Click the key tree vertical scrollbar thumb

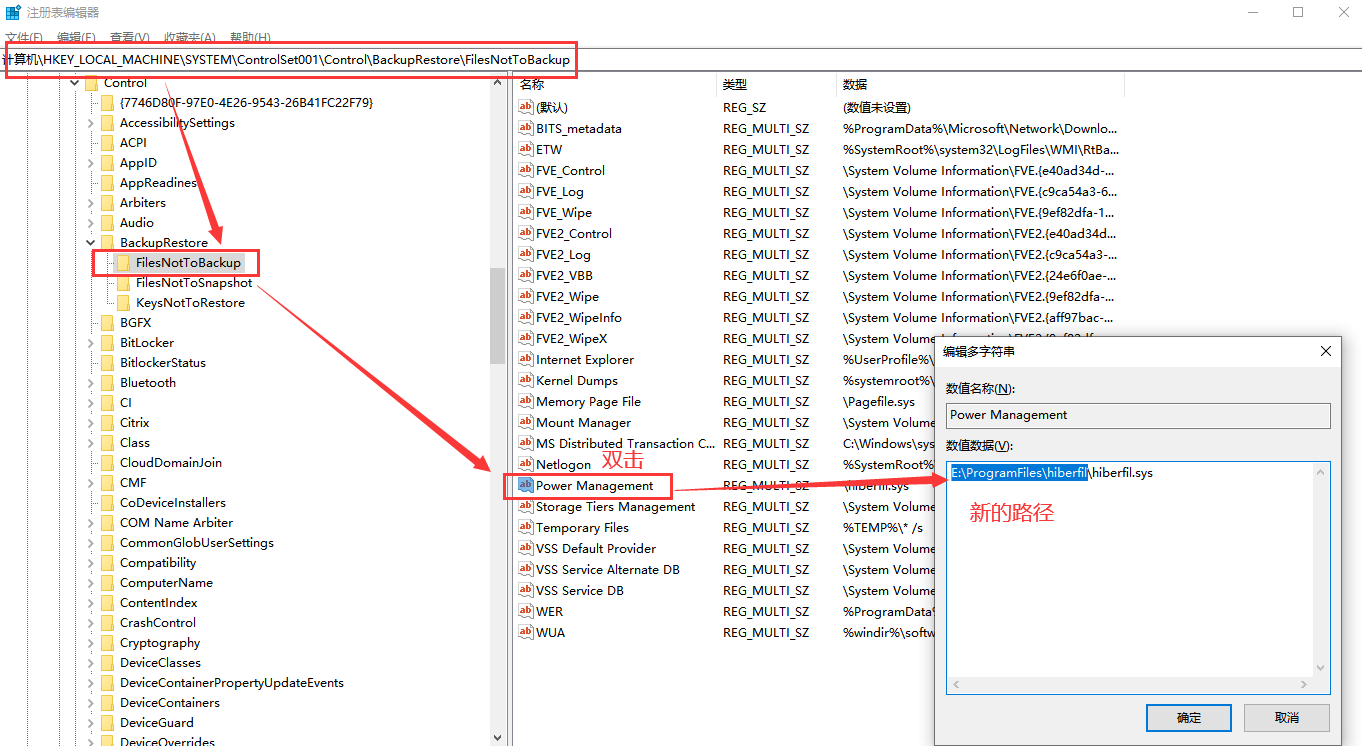click(497, 316)
